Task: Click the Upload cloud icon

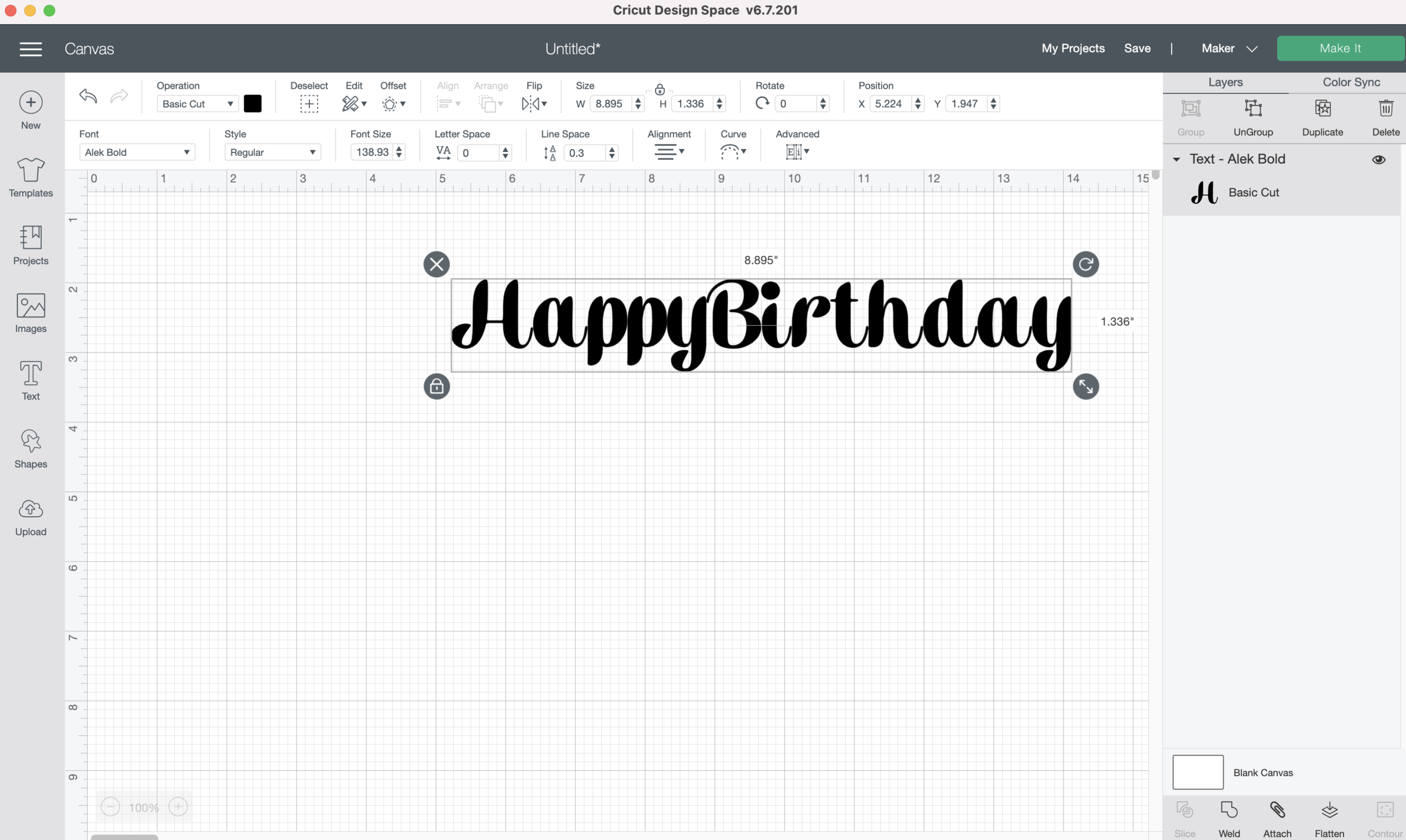Action: (30, 509)
